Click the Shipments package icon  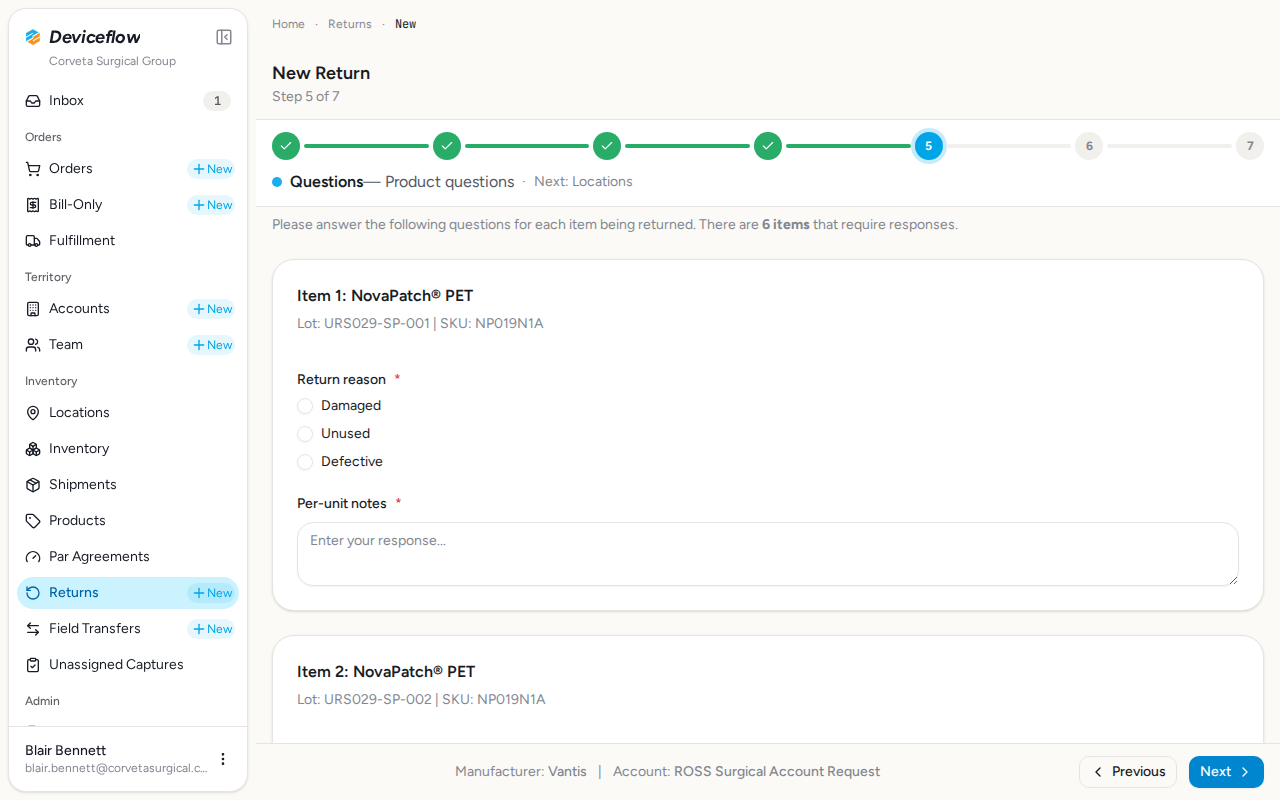pyautogui.click(x=33, y=485)
